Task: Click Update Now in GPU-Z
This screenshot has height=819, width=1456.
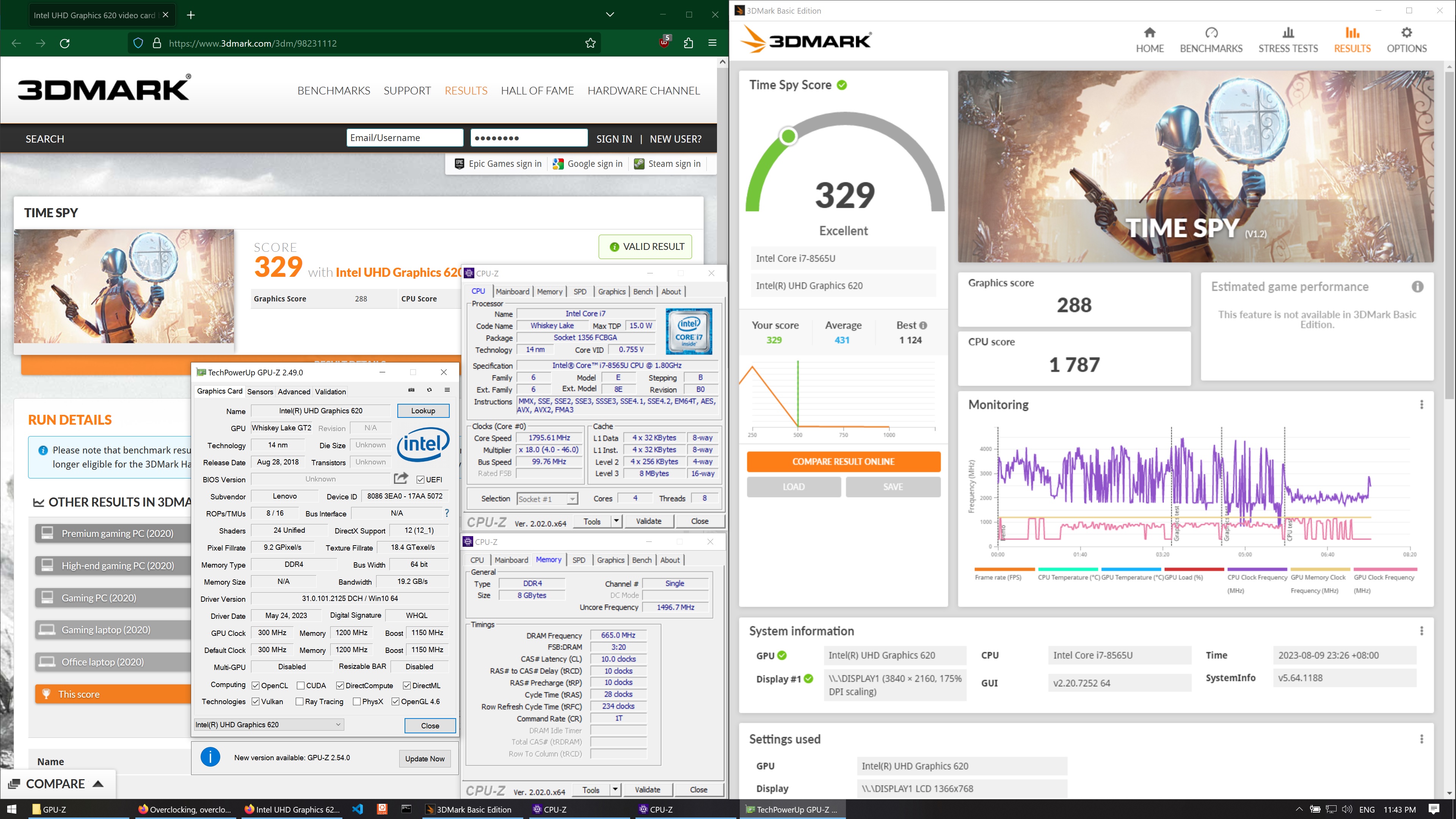Action: tap(425, 758)
